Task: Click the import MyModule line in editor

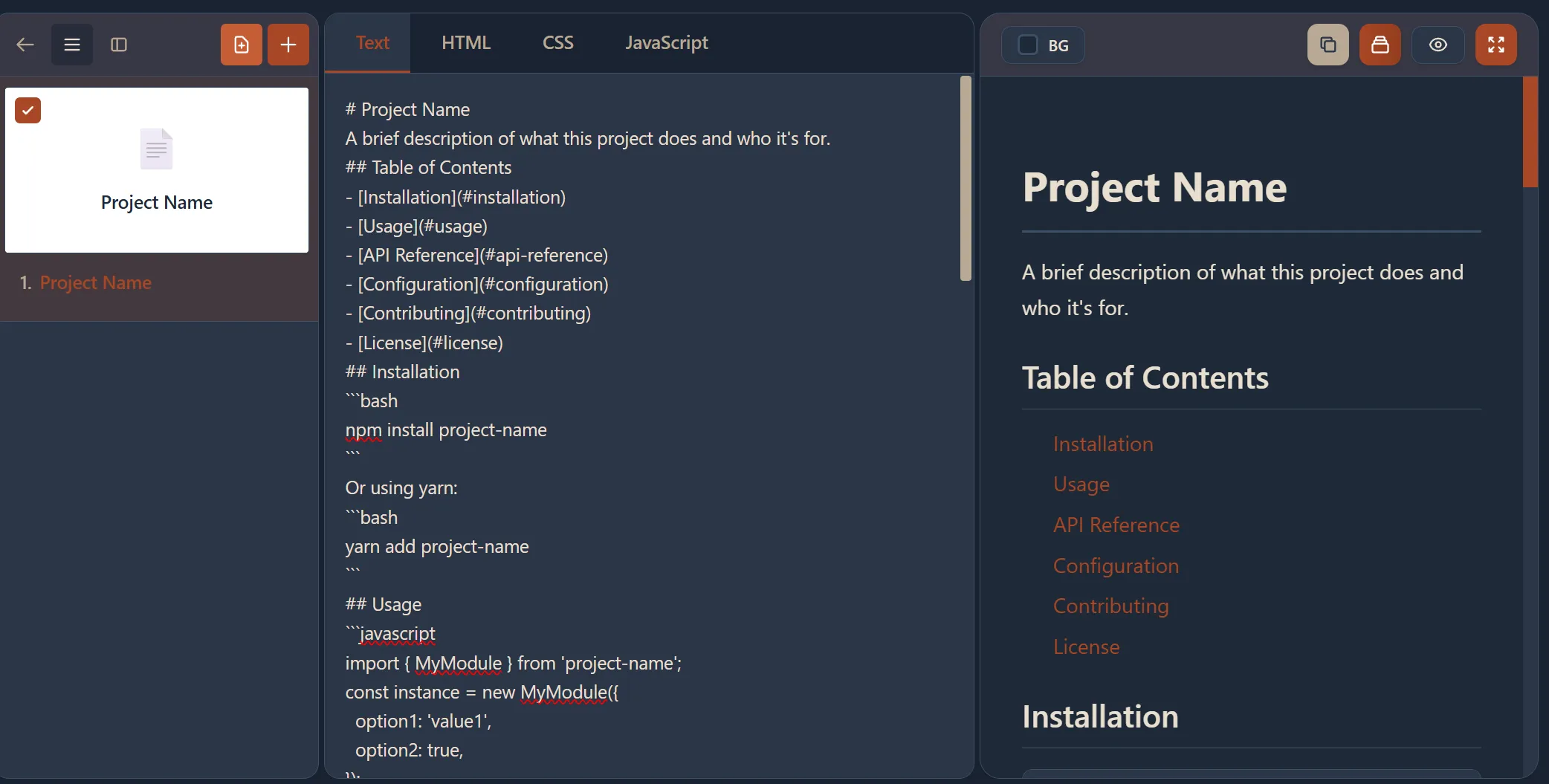Action: coord(514,663)
